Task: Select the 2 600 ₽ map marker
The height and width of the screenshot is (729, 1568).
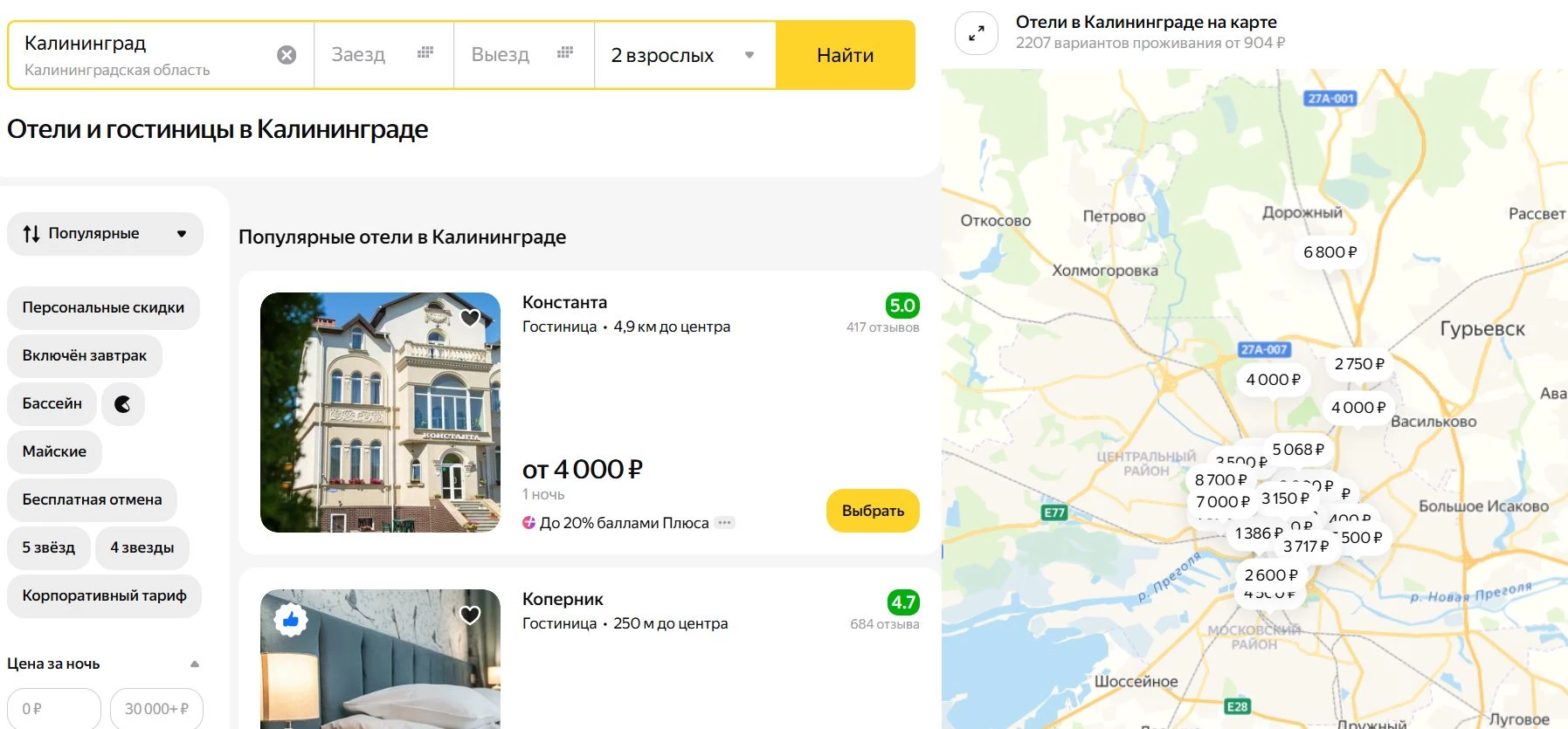Action: [x=1271, y=575]
